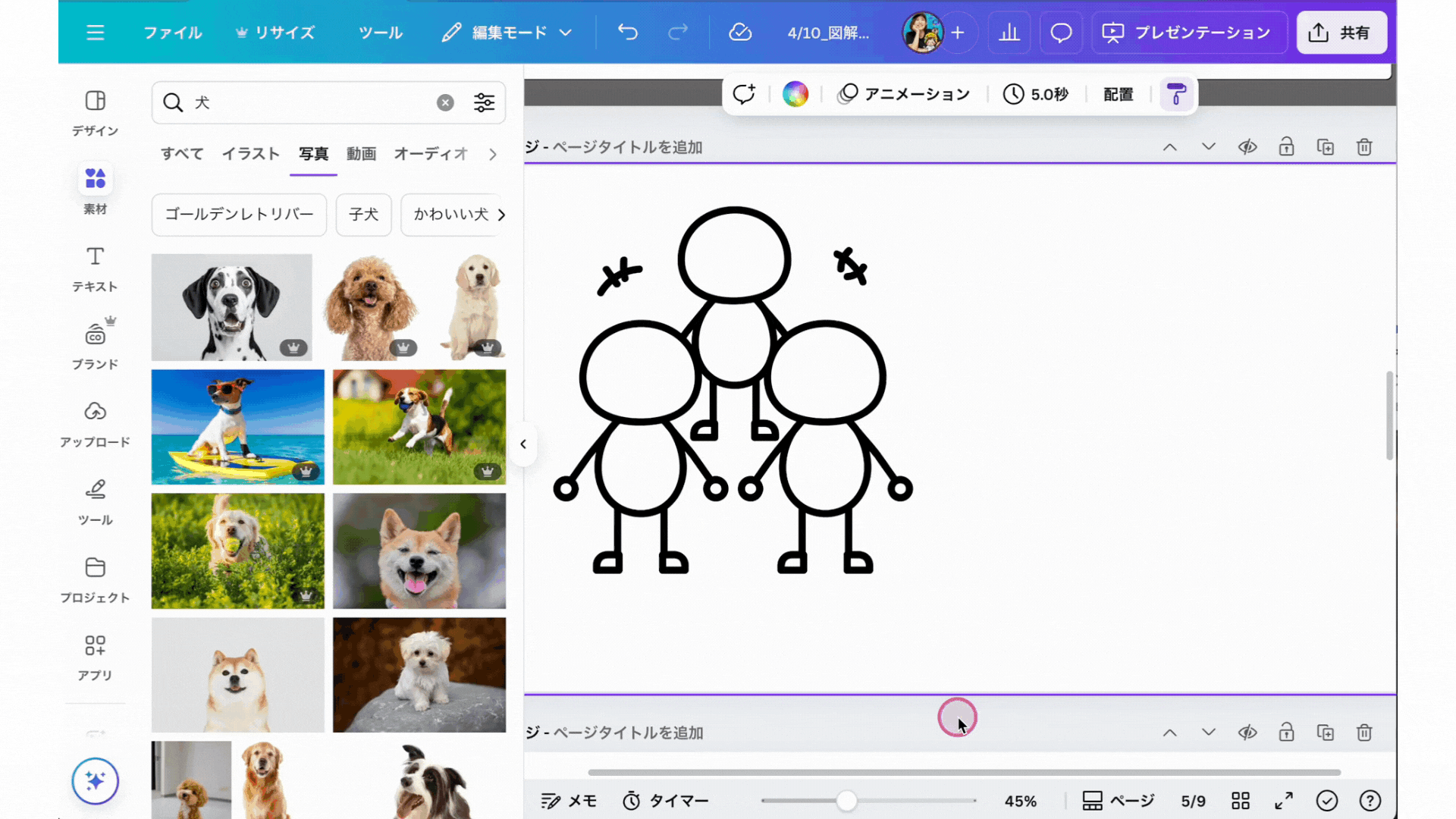Delete the current page with the trash icon

pyautogui.click(x=1364, y=147)
